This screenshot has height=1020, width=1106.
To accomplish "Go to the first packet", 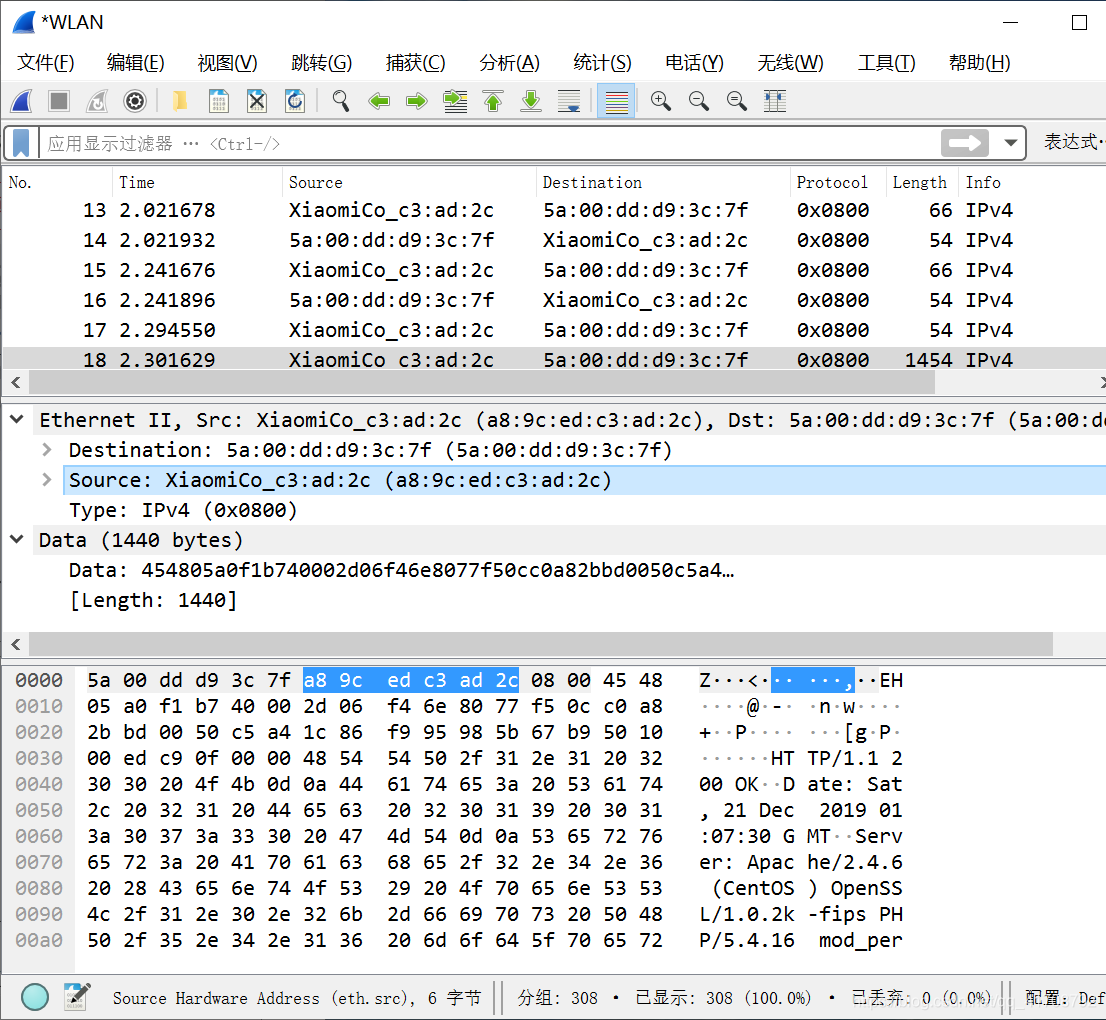I will pyautogui.click(x=493, y=102).
